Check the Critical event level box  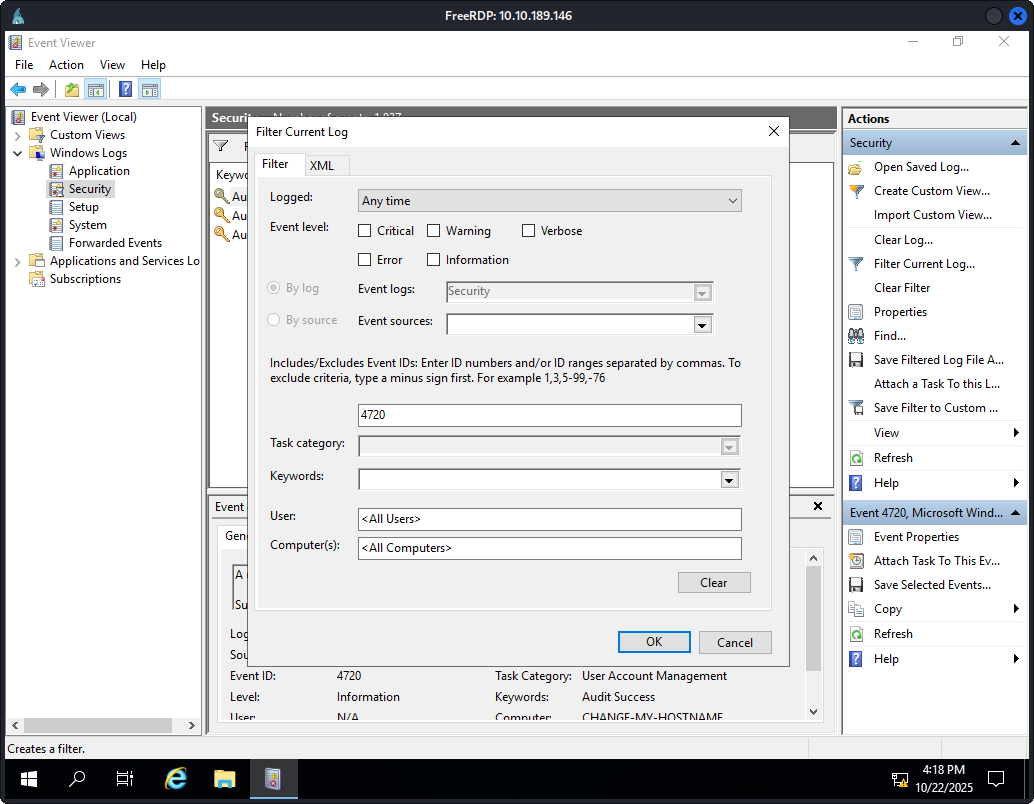click(x=365, y=231)
